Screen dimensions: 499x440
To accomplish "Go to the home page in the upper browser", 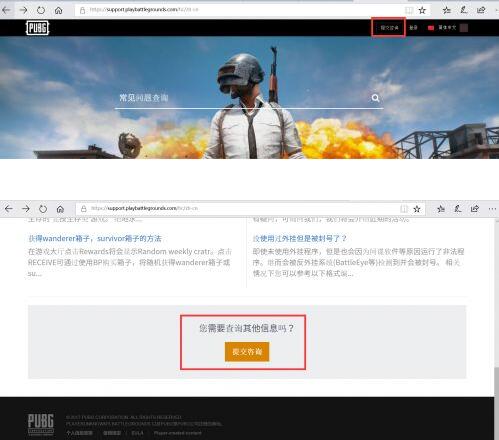I will (x=59, y=10).
